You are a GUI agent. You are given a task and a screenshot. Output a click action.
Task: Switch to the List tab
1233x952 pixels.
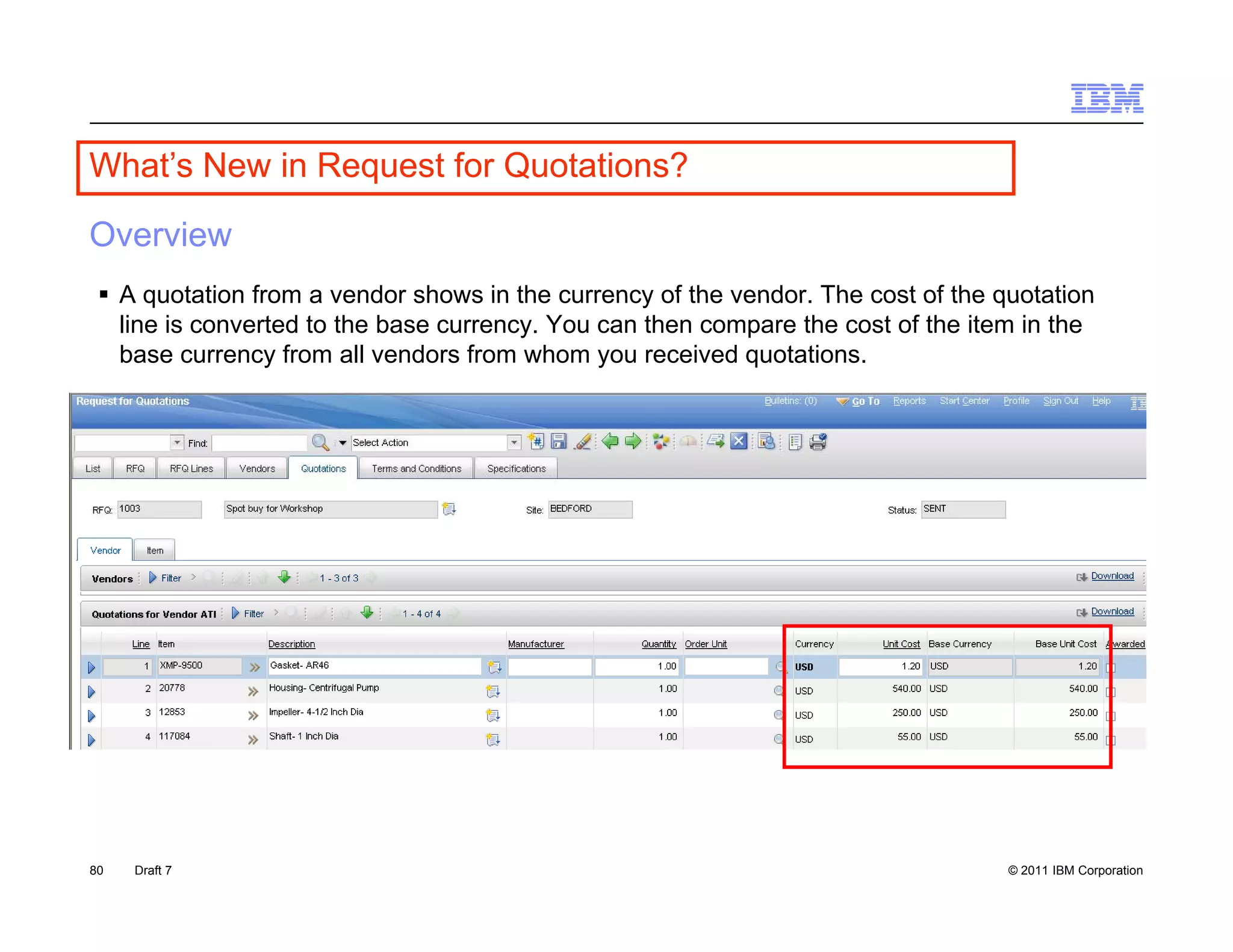click(93, 469)
